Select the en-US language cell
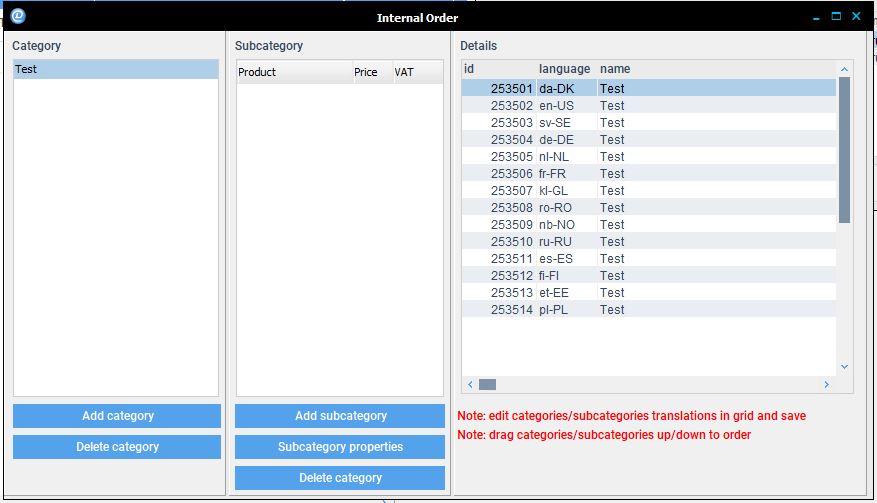 566,106
